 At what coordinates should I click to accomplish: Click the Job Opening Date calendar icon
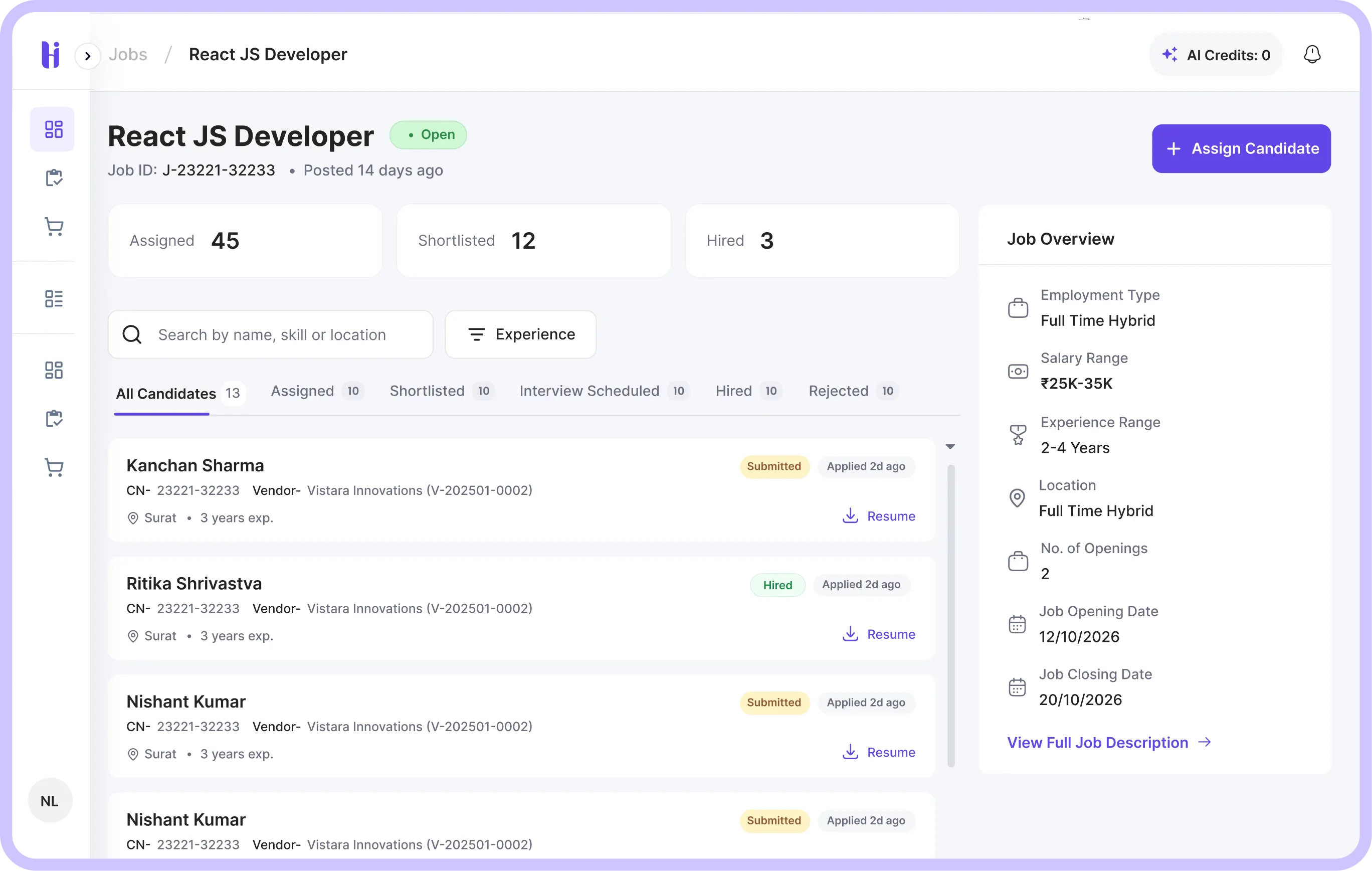1017,624
